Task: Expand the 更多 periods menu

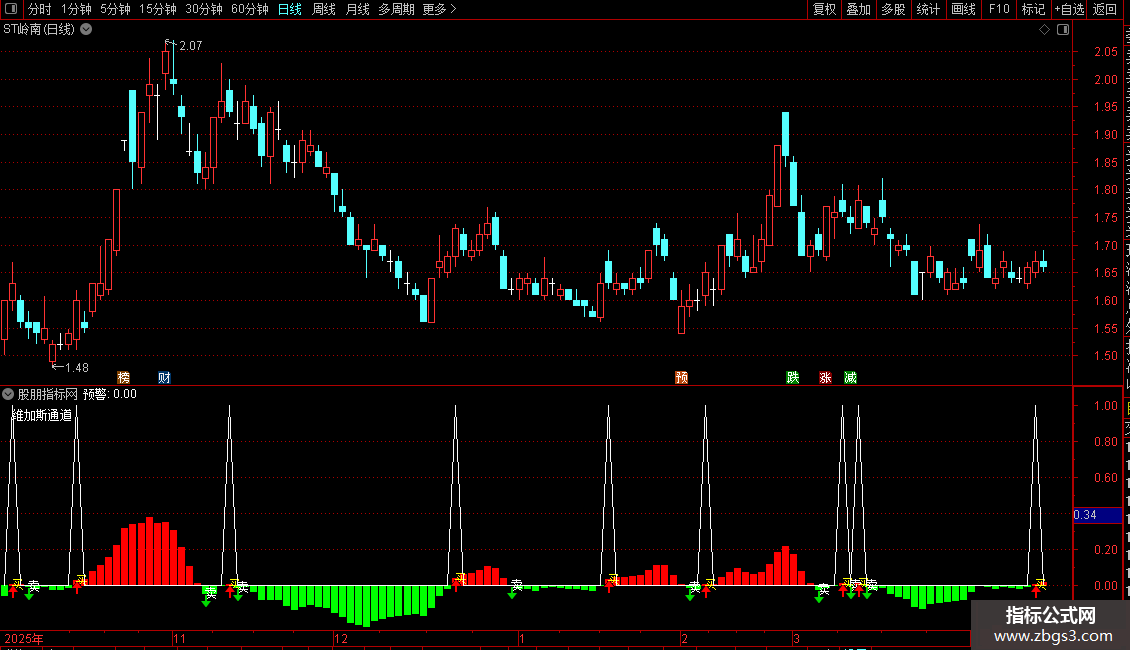Action: tap(439, 9)
